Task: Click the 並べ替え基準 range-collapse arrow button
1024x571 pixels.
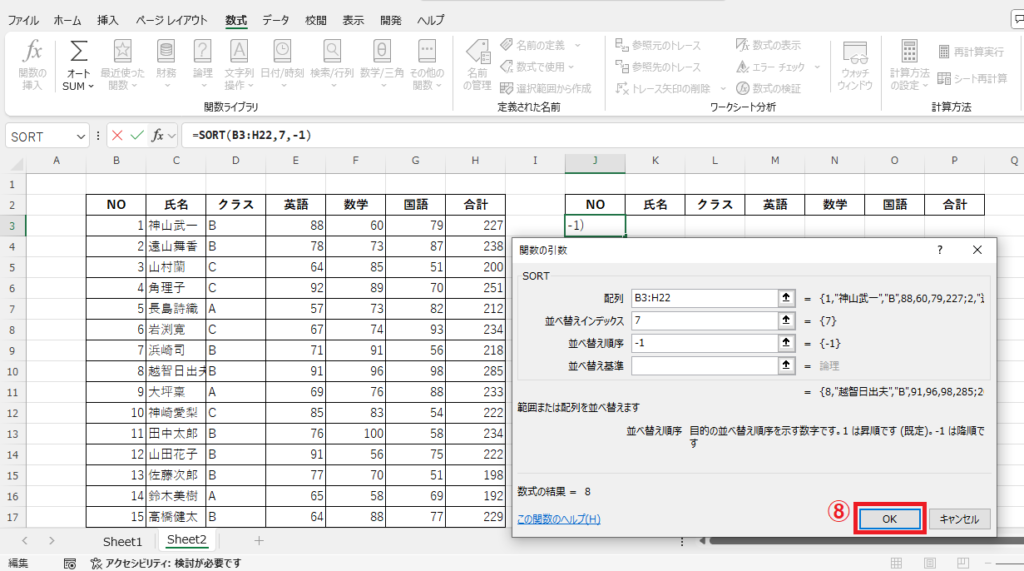Action: coord(786,365)
